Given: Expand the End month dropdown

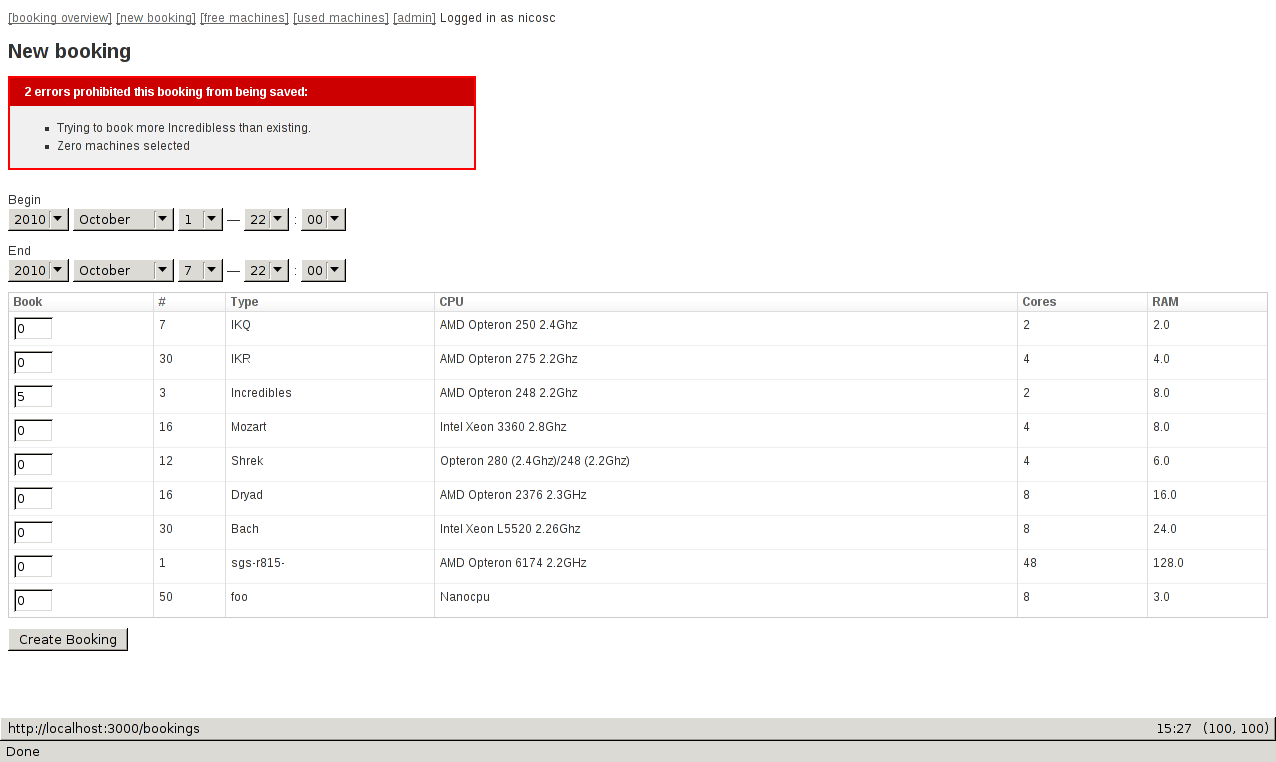Looking at the screenshot, I should tap(123, 270).
